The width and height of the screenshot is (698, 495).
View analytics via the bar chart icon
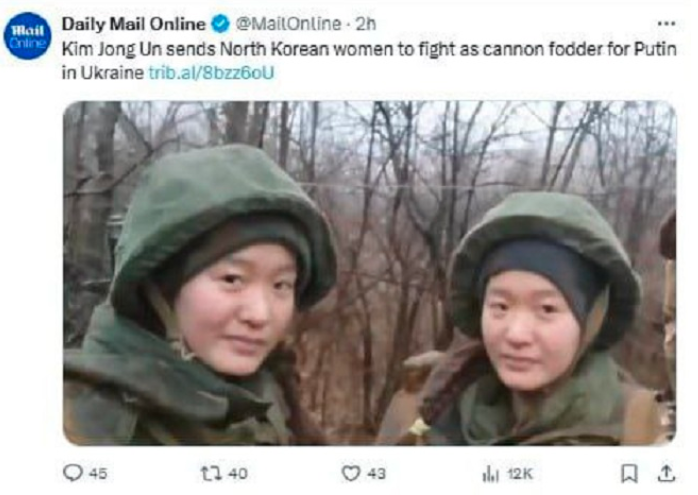[491, 474]
